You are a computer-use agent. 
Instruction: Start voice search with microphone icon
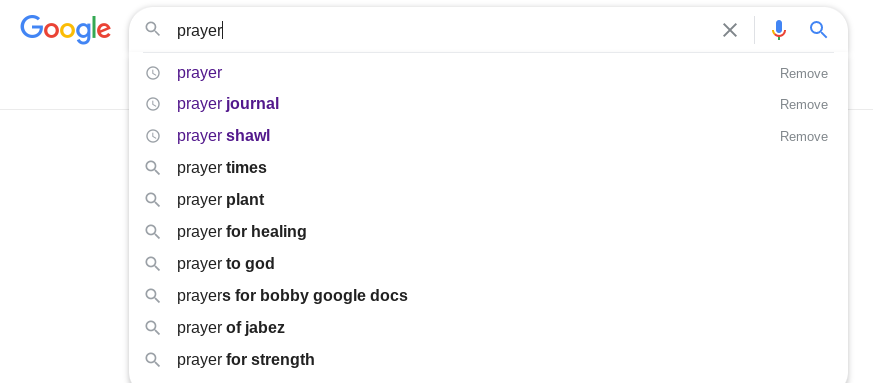tap(779, 30)
